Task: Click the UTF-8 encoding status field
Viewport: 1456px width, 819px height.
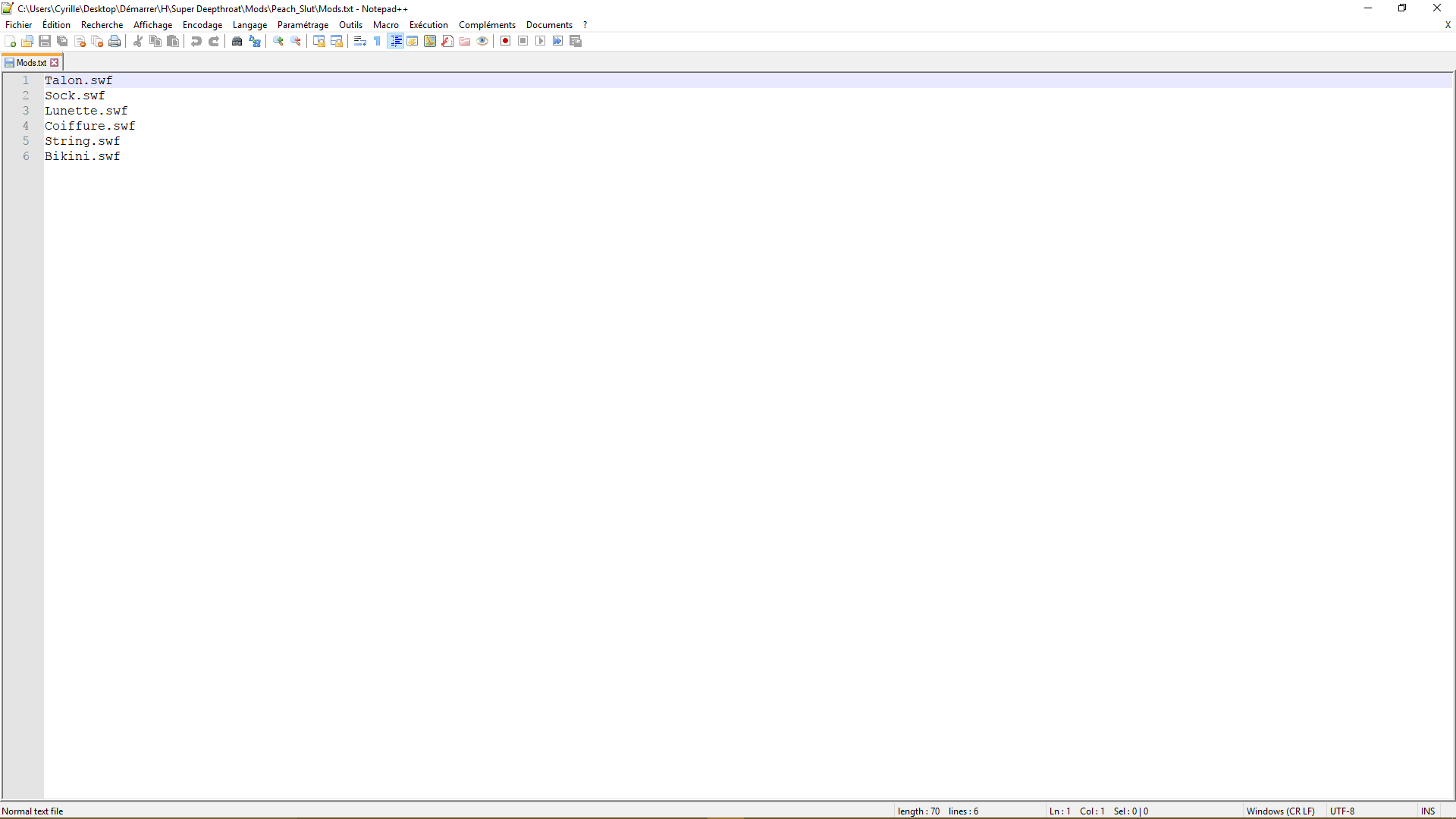Action: pos(1341,811)
